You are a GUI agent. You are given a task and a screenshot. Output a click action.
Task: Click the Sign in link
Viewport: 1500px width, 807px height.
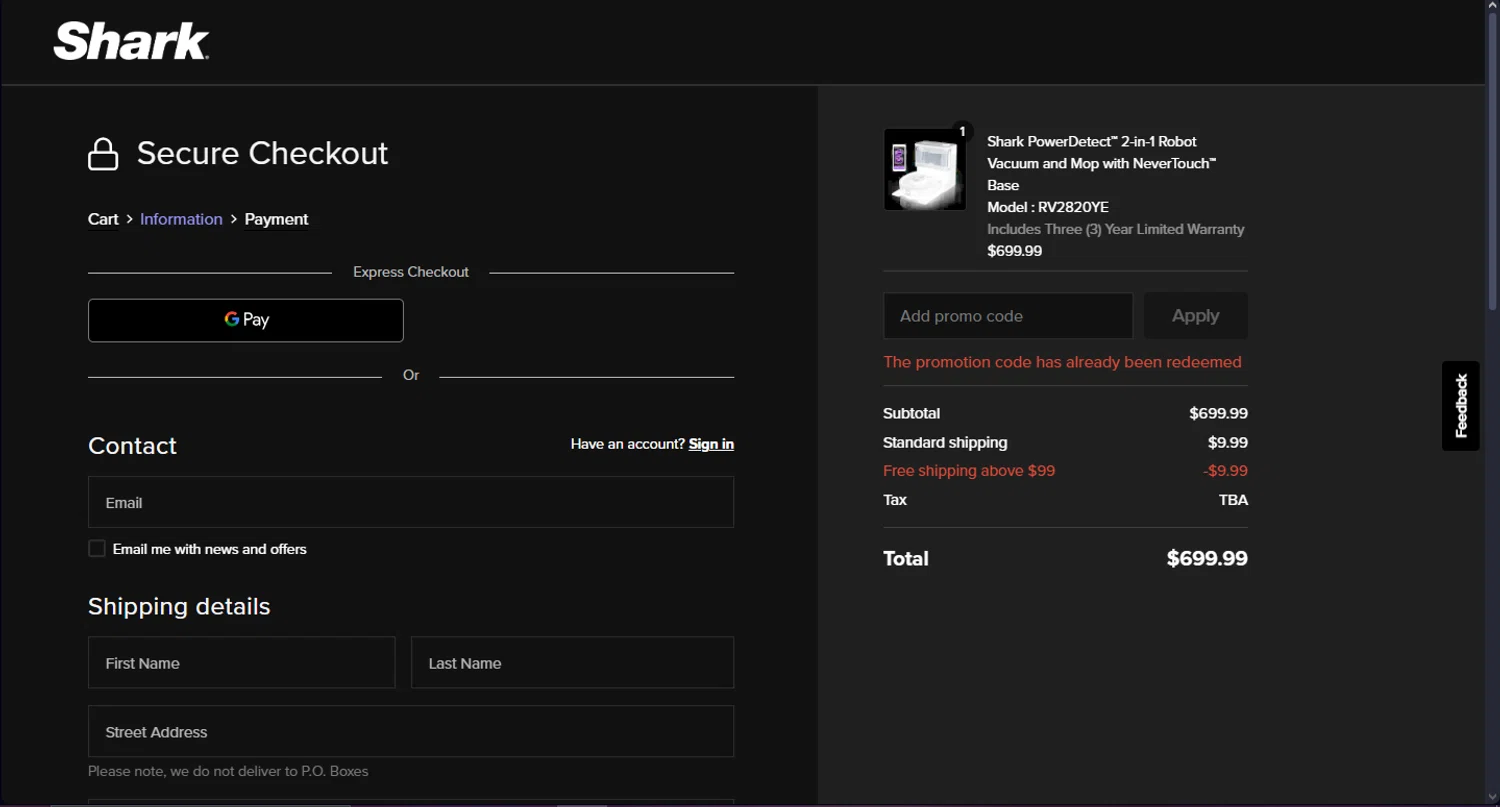pos(711,444)
